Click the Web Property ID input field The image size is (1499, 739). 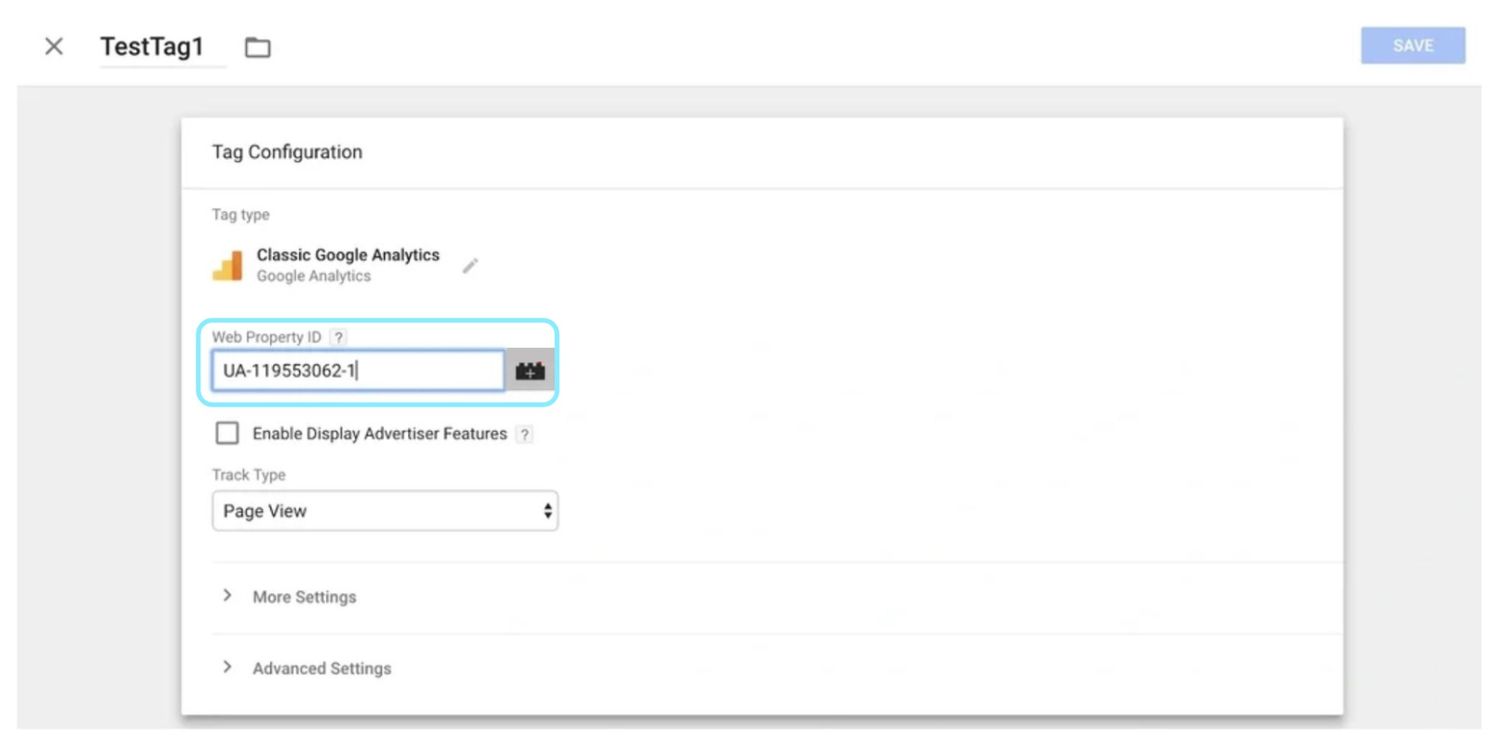(x=358, y=370)
